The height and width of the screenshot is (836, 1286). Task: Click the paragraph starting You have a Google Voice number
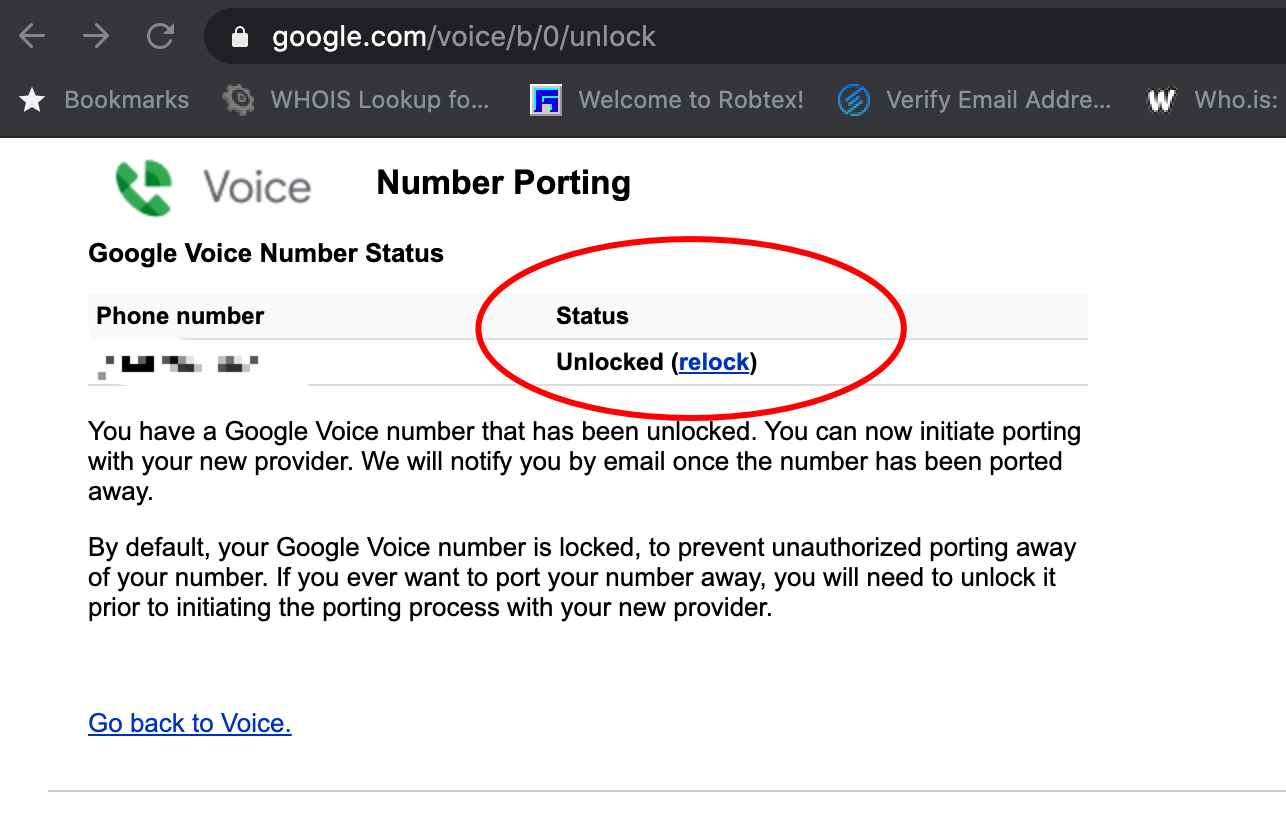point(585,462)
